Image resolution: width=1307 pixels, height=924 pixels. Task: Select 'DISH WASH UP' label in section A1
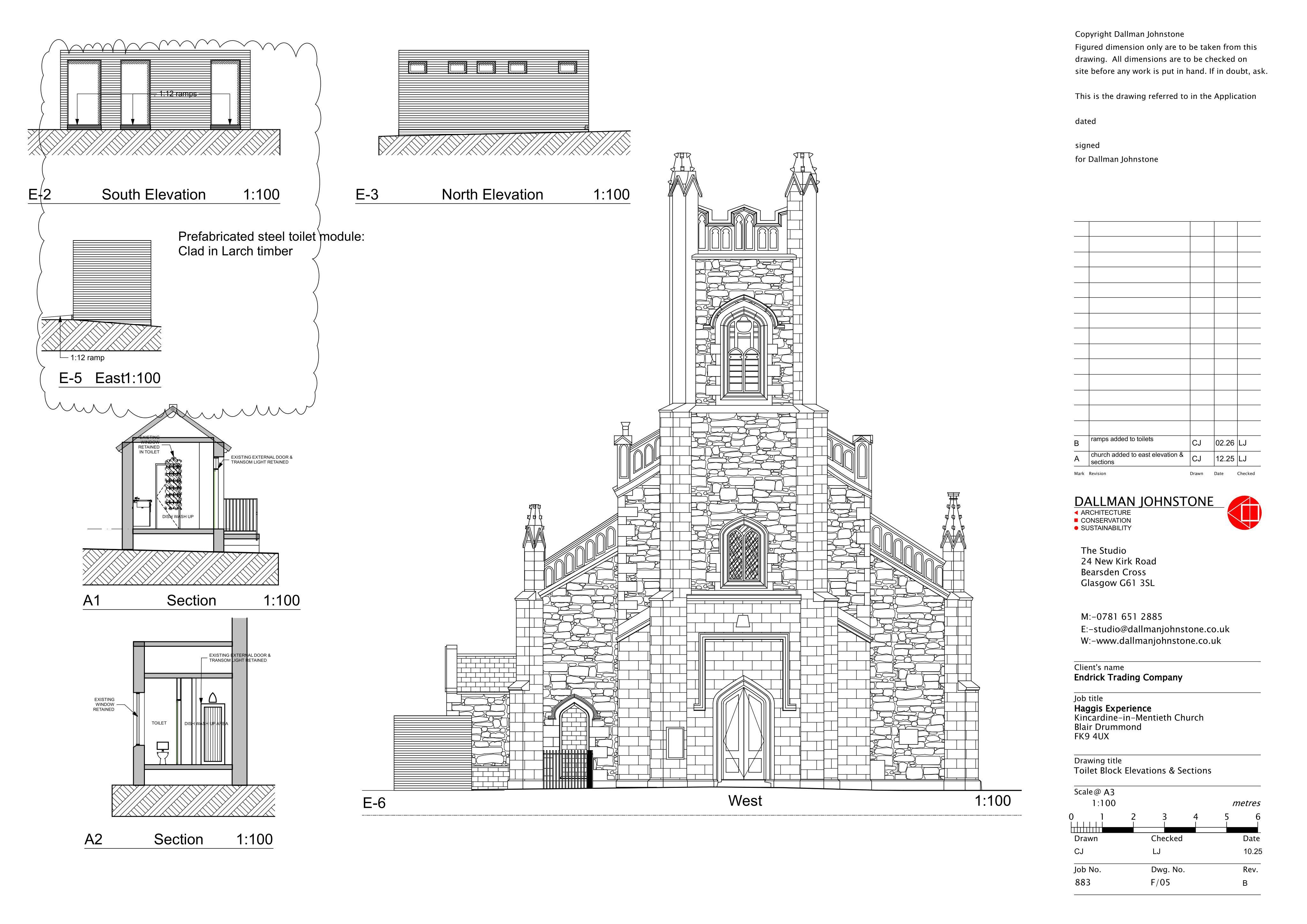pyautogui.click(x=178, y=517)
